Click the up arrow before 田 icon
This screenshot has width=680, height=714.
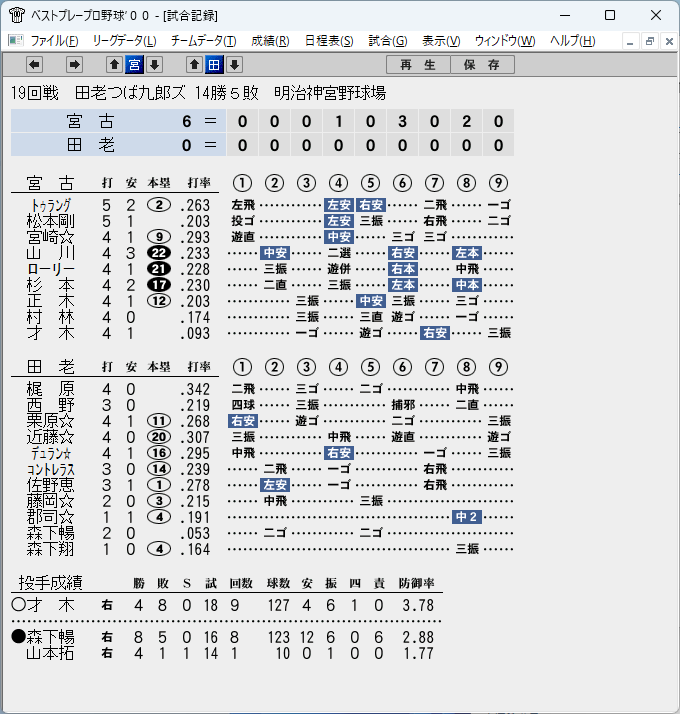click(194, 65)
